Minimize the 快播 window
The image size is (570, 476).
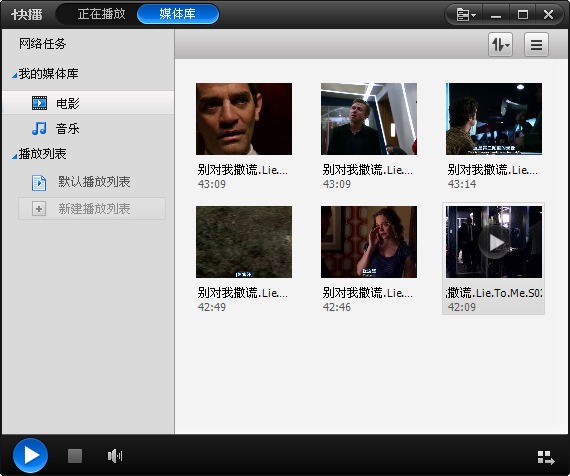pos(496,15)
